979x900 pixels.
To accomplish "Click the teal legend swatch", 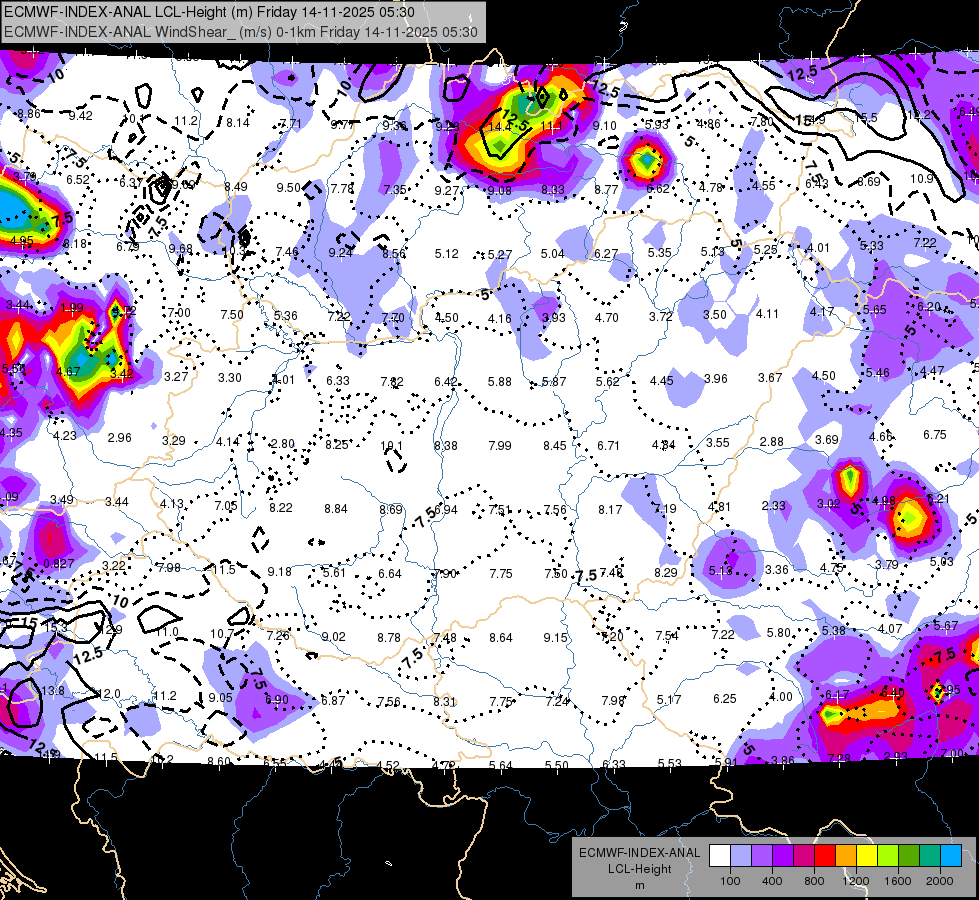I will 930,856.
